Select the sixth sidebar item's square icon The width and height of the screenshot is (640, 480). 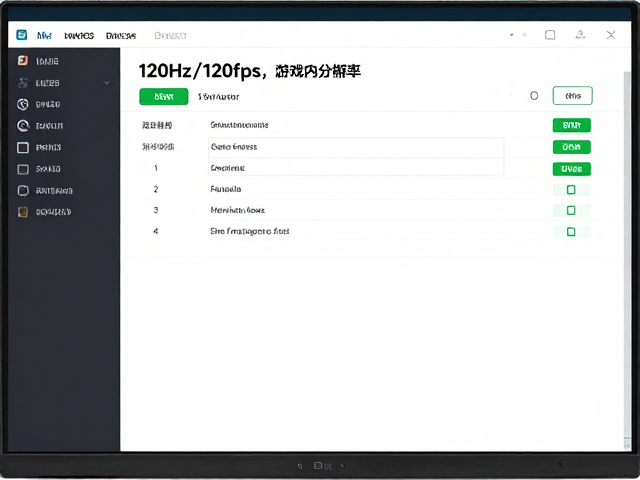click(23, 169)
